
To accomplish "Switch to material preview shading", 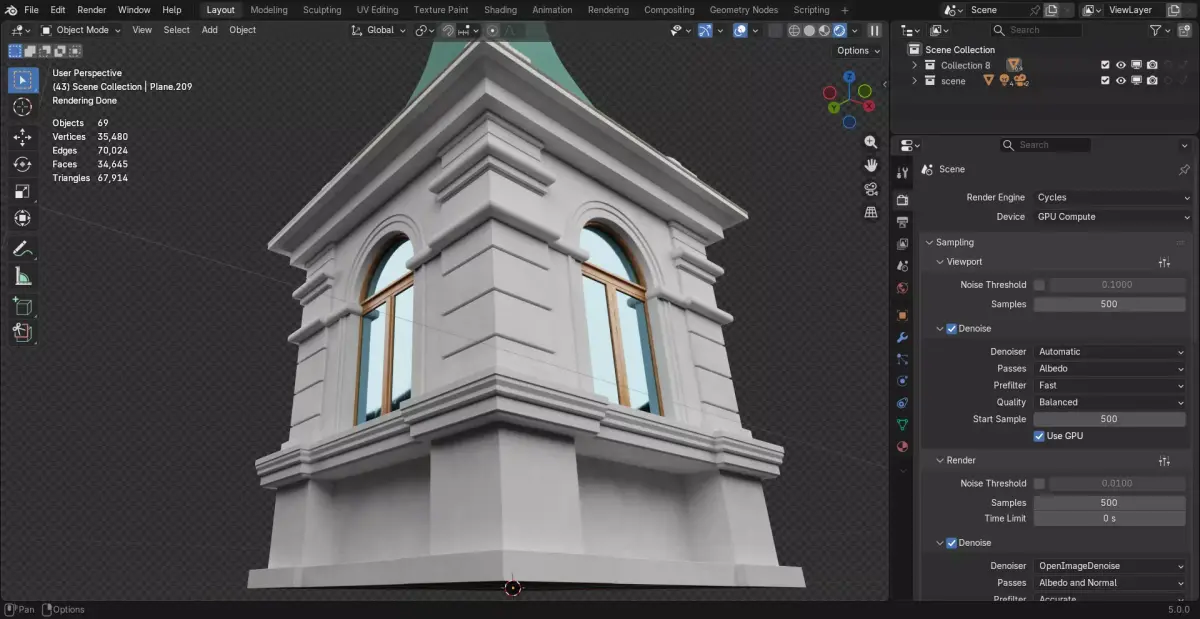I will (824, 30).
